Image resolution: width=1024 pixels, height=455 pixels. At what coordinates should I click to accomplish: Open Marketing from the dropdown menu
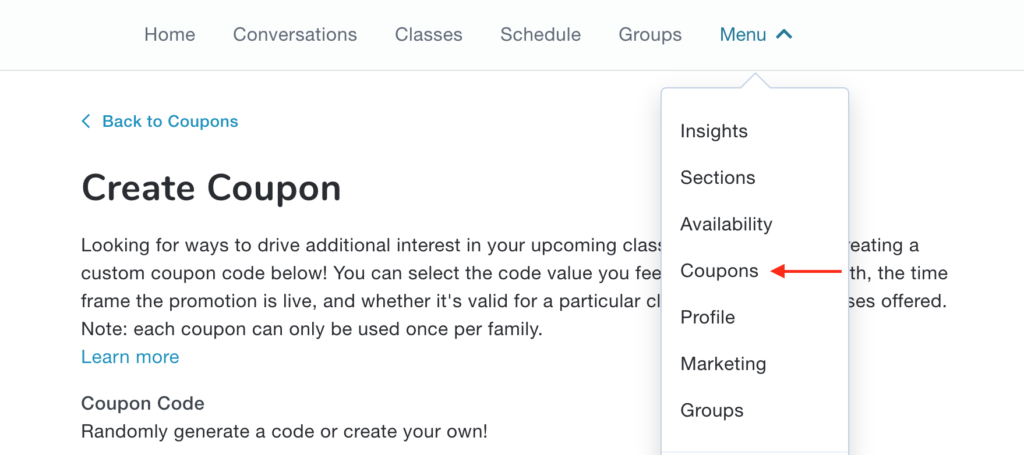pyautogui.click(x=723, y=364)
